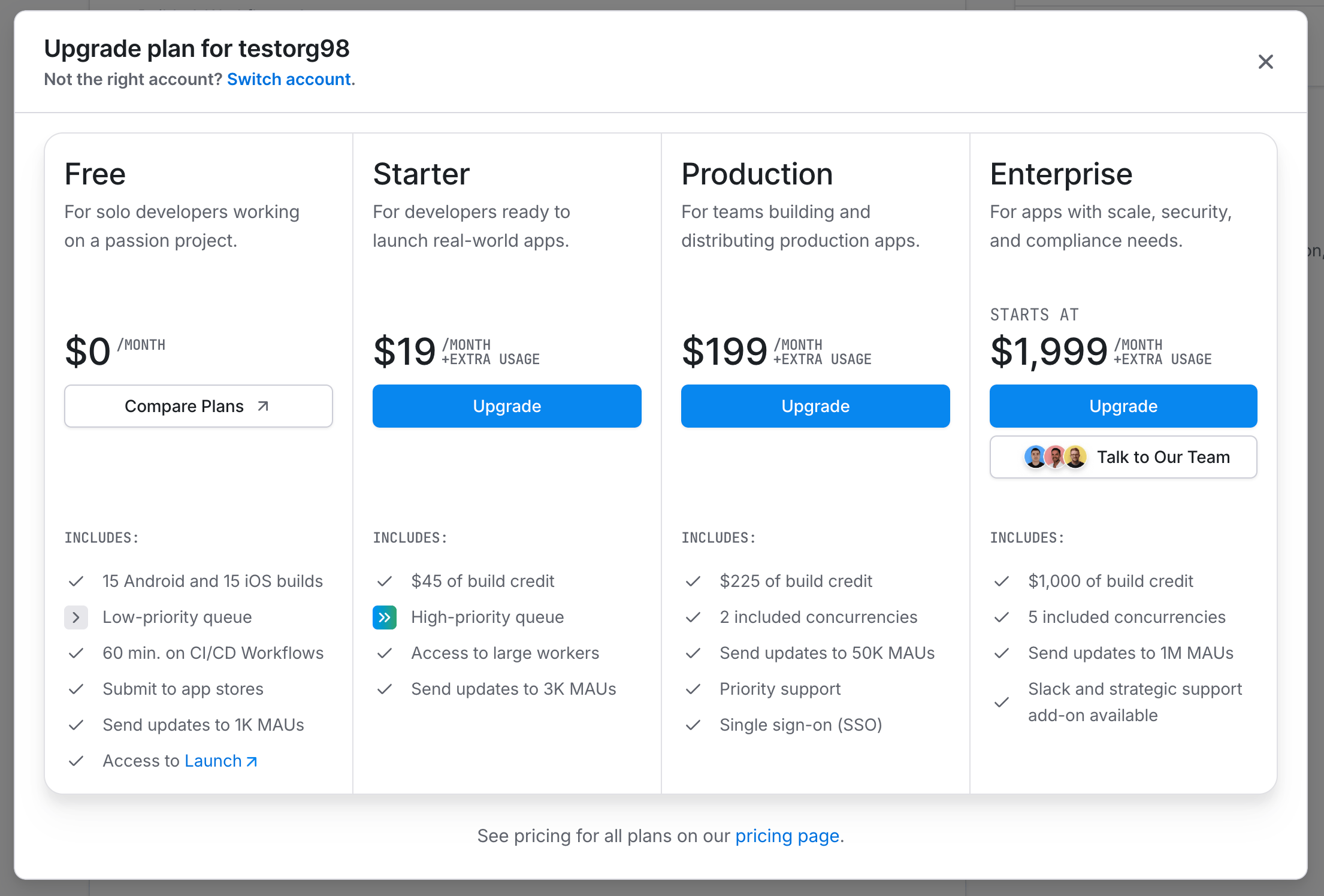Open the pricing page link
This screenshot has height=896, width=1324.
pyautogui.click(x=787, y=836)
